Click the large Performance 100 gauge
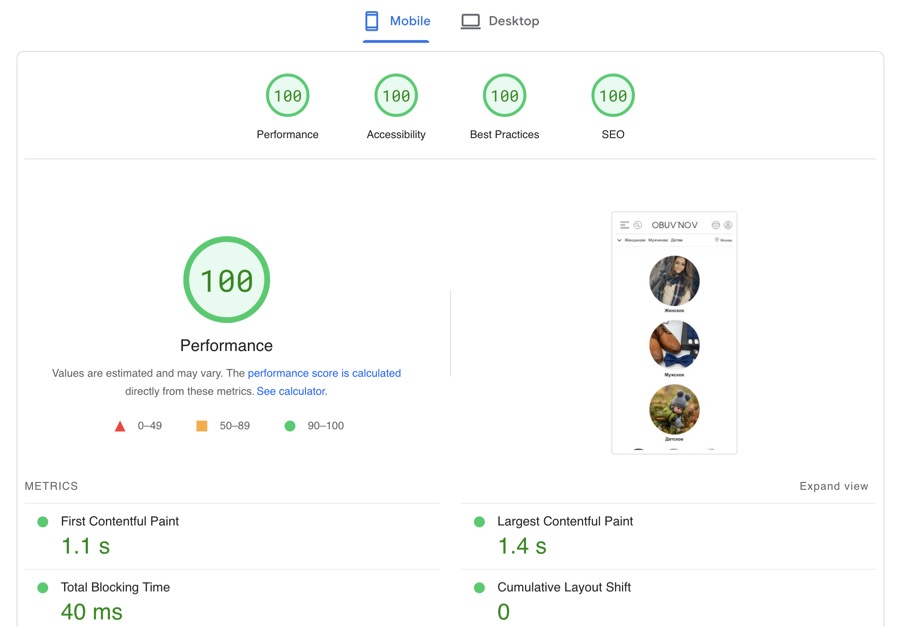Viewport: 900px width, 627px height. pos(227,280)
